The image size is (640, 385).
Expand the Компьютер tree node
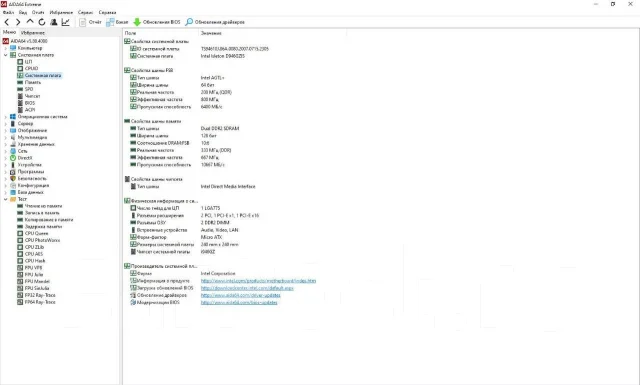tap(5, 48)
